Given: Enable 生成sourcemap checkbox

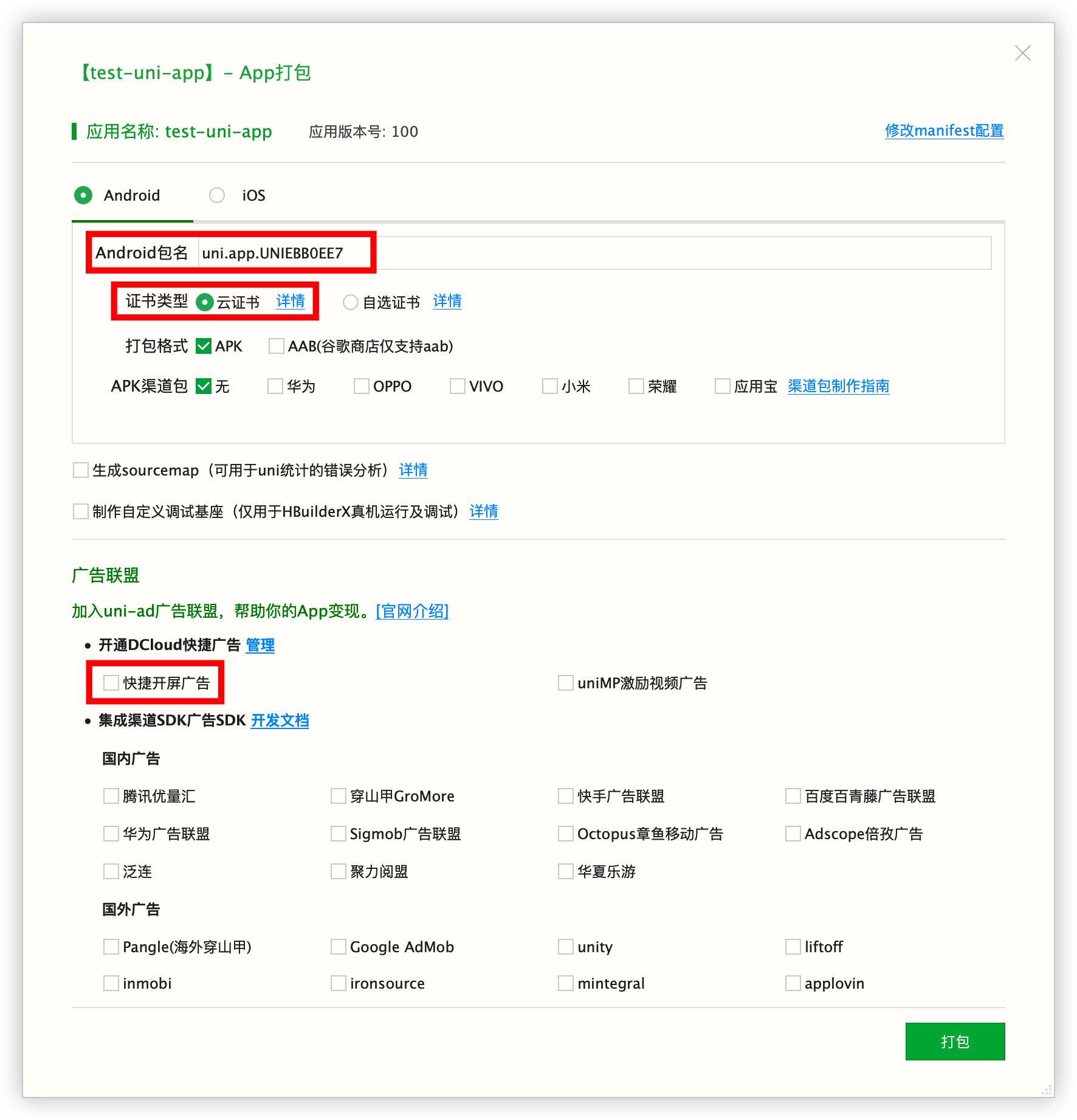Looking at the screenshot, I should click(x=80, y=470).
